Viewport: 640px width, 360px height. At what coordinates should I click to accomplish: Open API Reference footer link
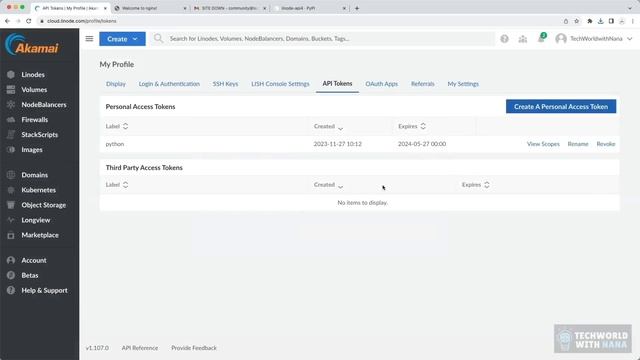pyautogui.click(x=140, y=348)
